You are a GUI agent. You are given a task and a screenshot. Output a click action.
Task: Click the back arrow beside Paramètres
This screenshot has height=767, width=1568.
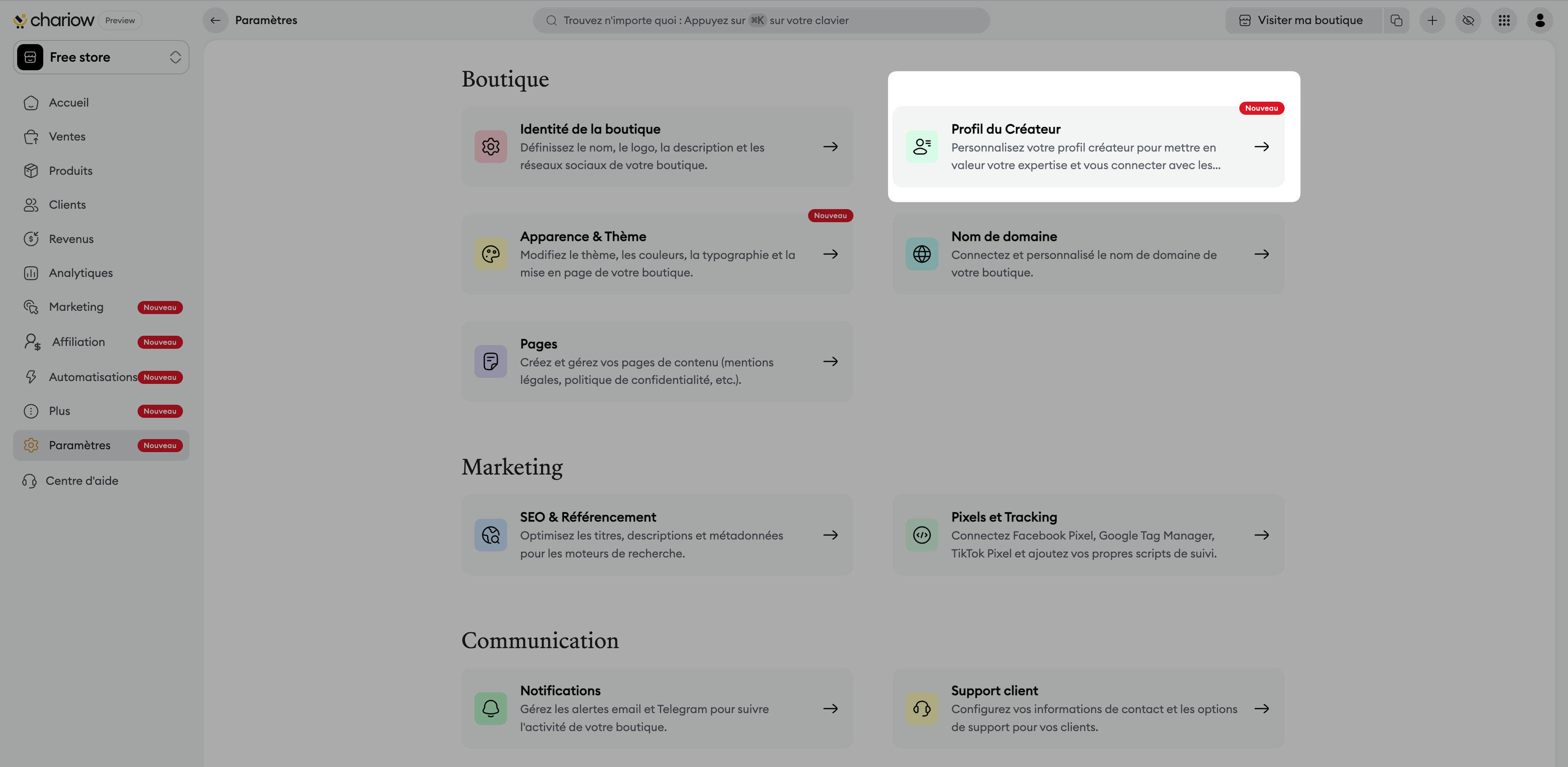[x=215, y=20]
